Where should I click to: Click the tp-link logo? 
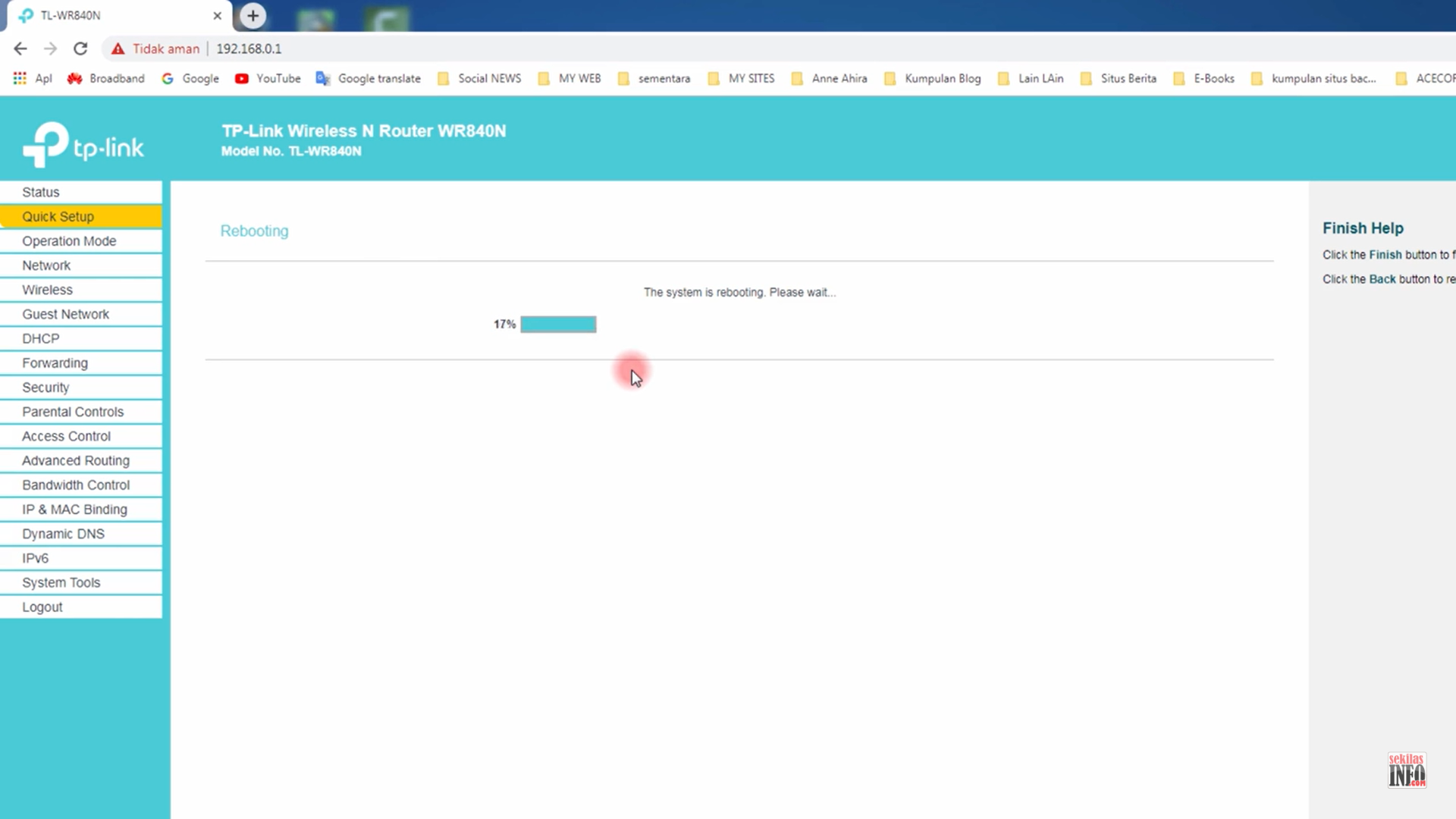point(83,144)
